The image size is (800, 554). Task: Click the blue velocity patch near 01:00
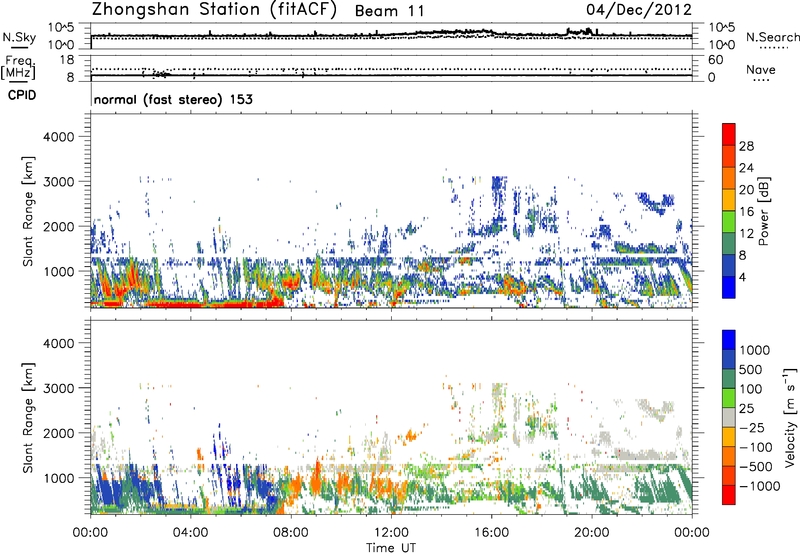point(108,492)
